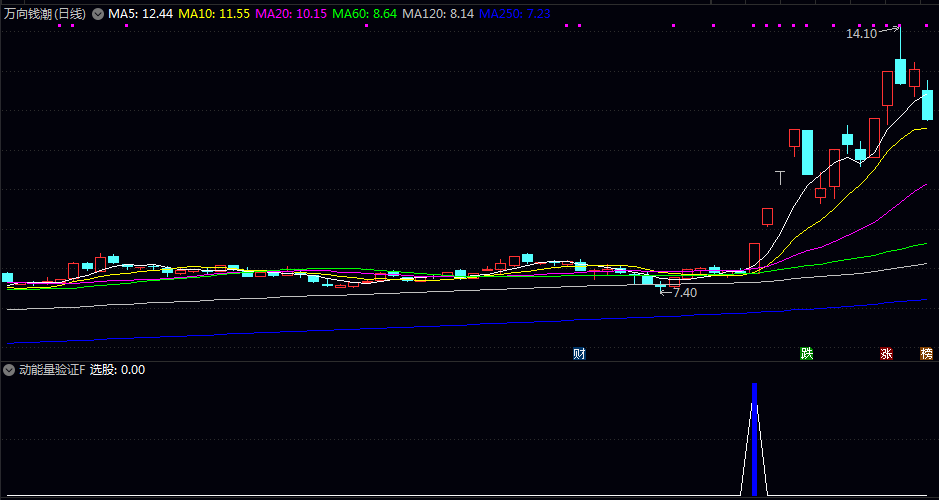939x500 pixels.
Task: Click the 动能量验证F indicator name
Action: (x=52, y=370)
